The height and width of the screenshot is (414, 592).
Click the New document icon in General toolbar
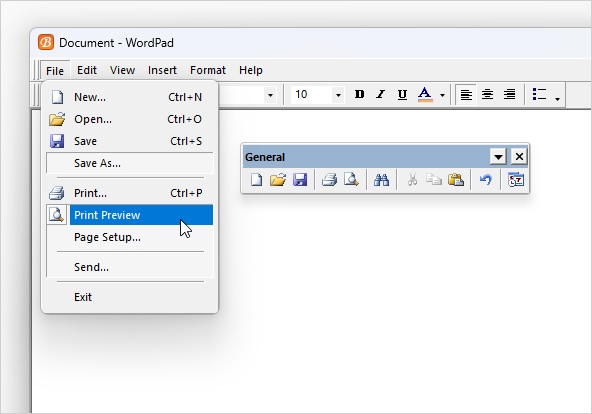(256, 180)
